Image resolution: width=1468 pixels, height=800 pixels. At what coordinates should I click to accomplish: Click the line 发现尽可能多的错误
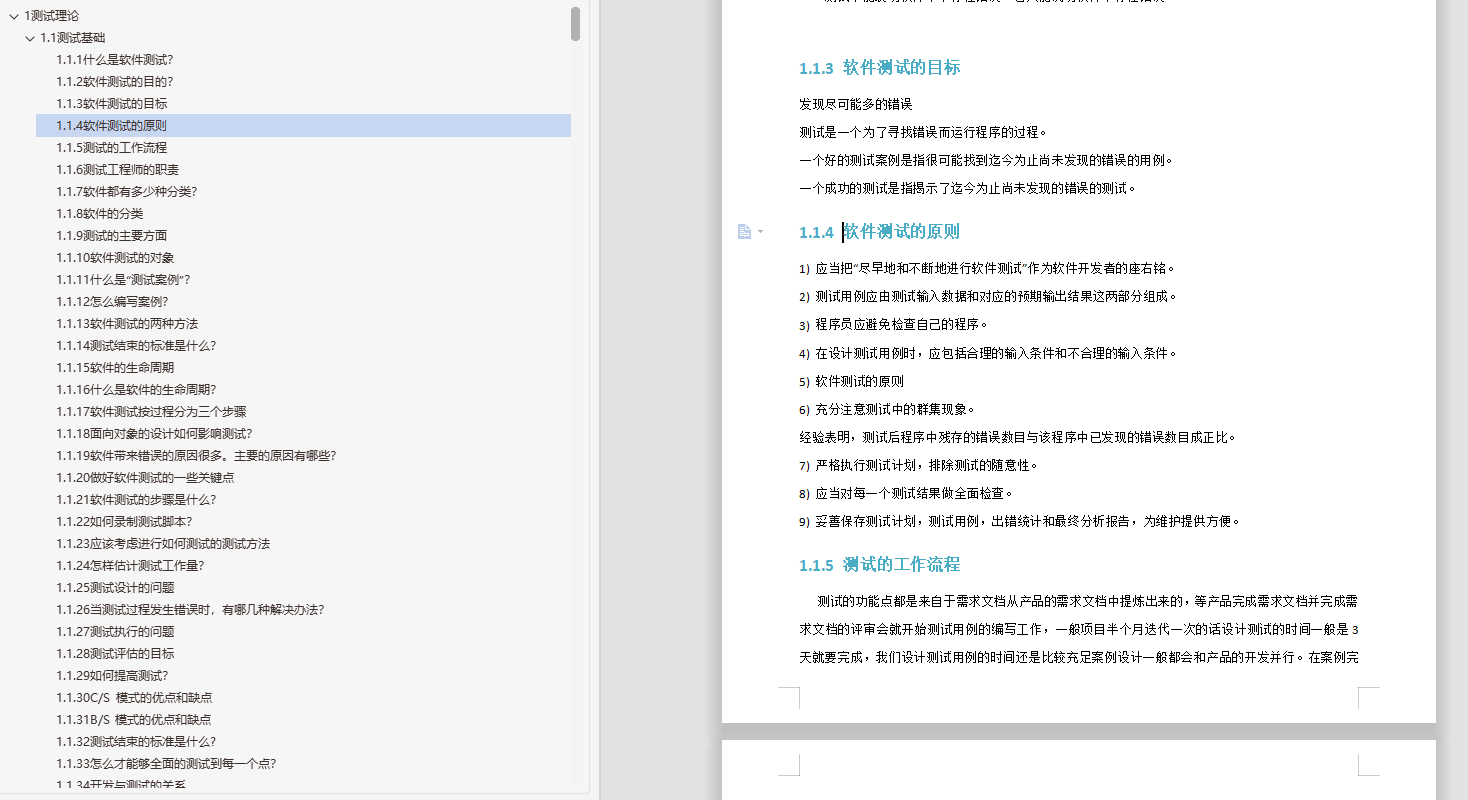pos(856,104)
